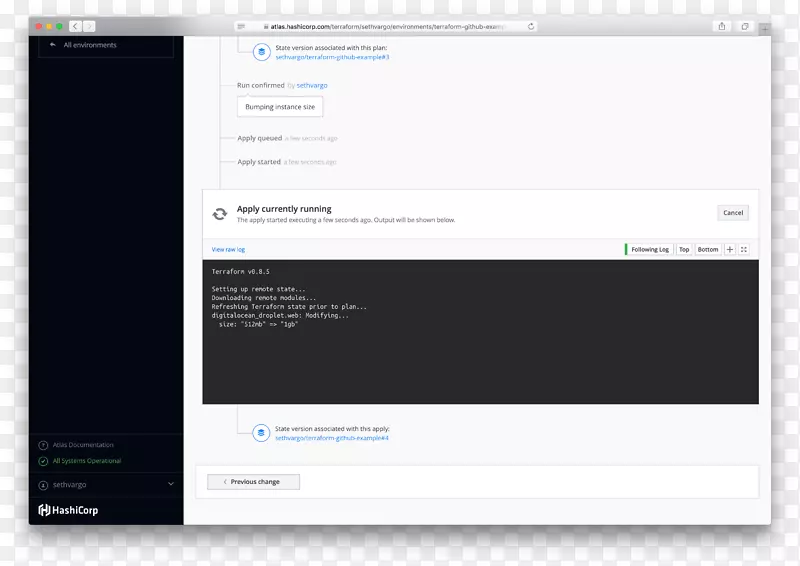Toggle the Following Log button
Image resolution: width=800 pixels, height=566 pixels.
click(x=648, y=249)
